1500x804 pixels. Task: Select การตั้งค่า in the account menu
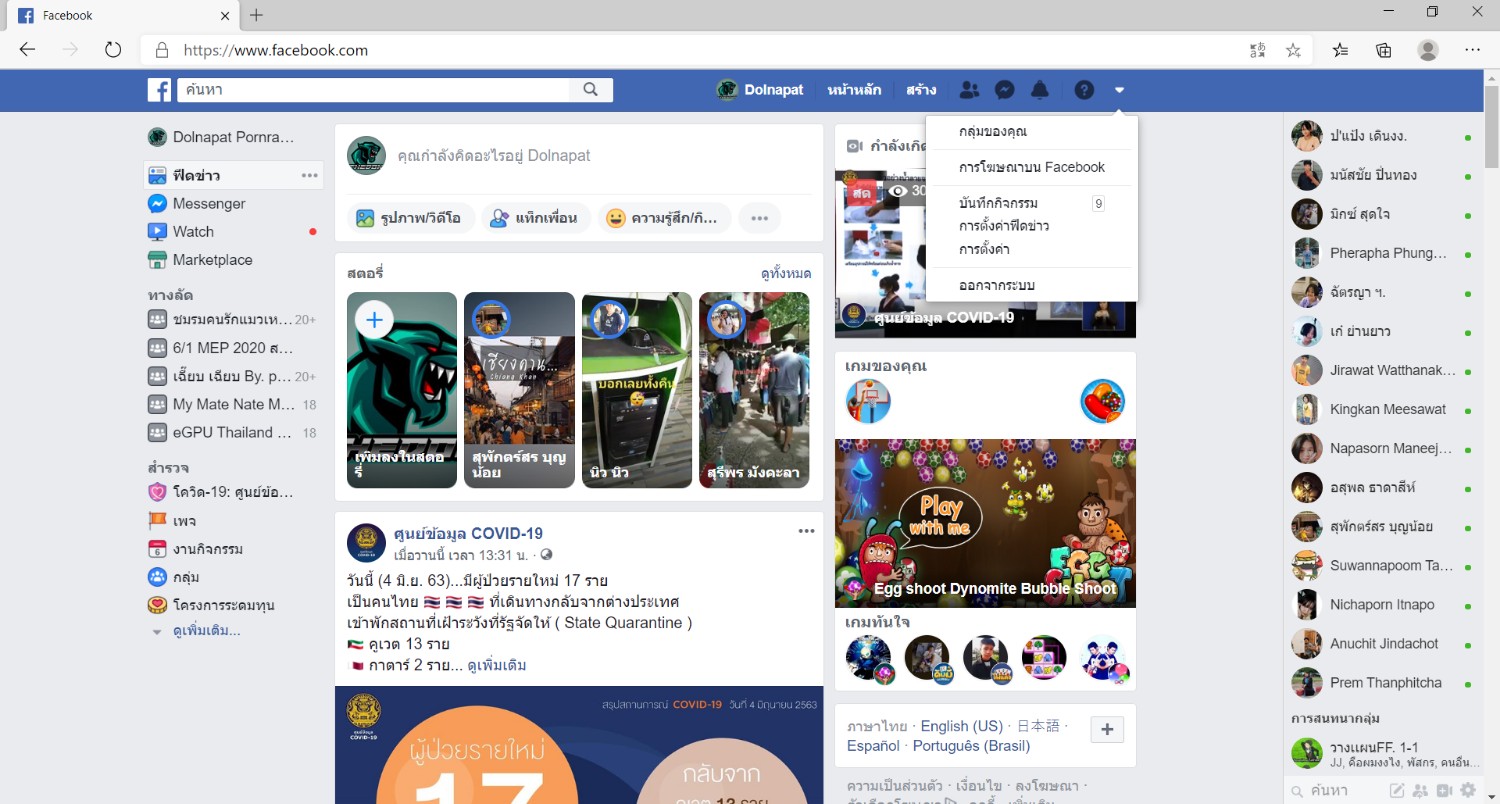[1032, 249]
